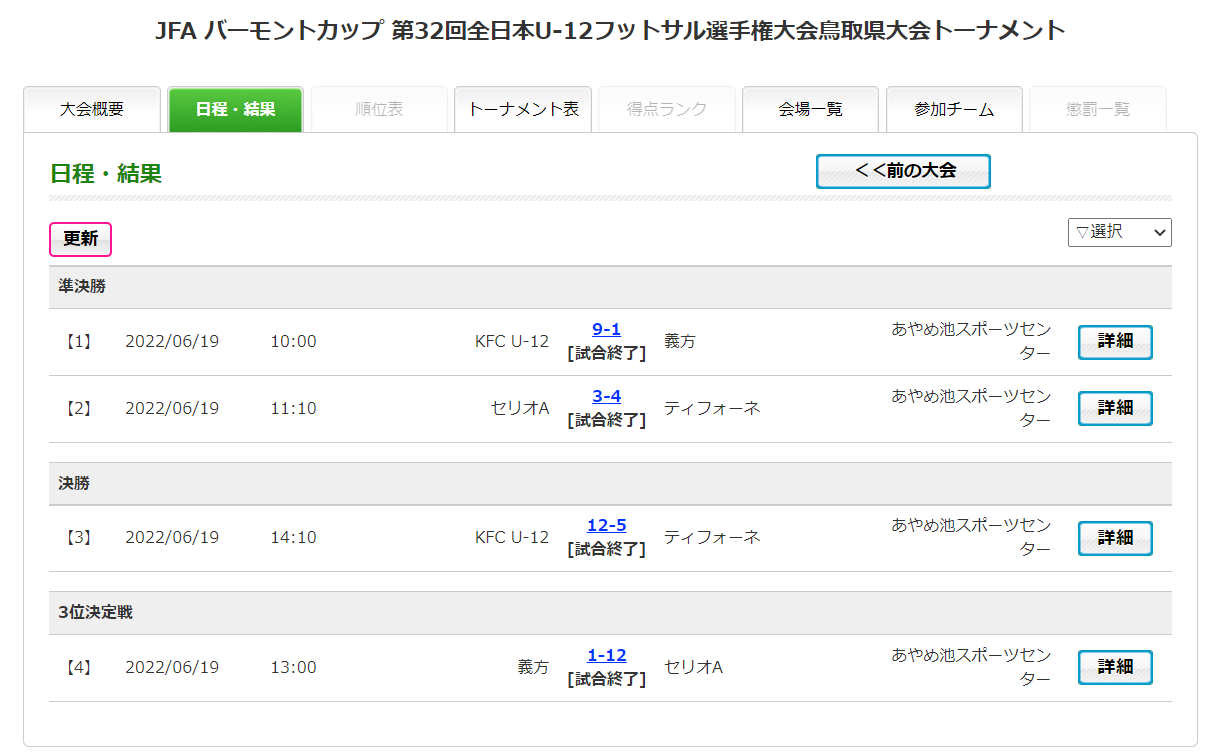Click the venue あやめ池スポーツセンター in match 3

pyautogui.click(x=971, y=537)
